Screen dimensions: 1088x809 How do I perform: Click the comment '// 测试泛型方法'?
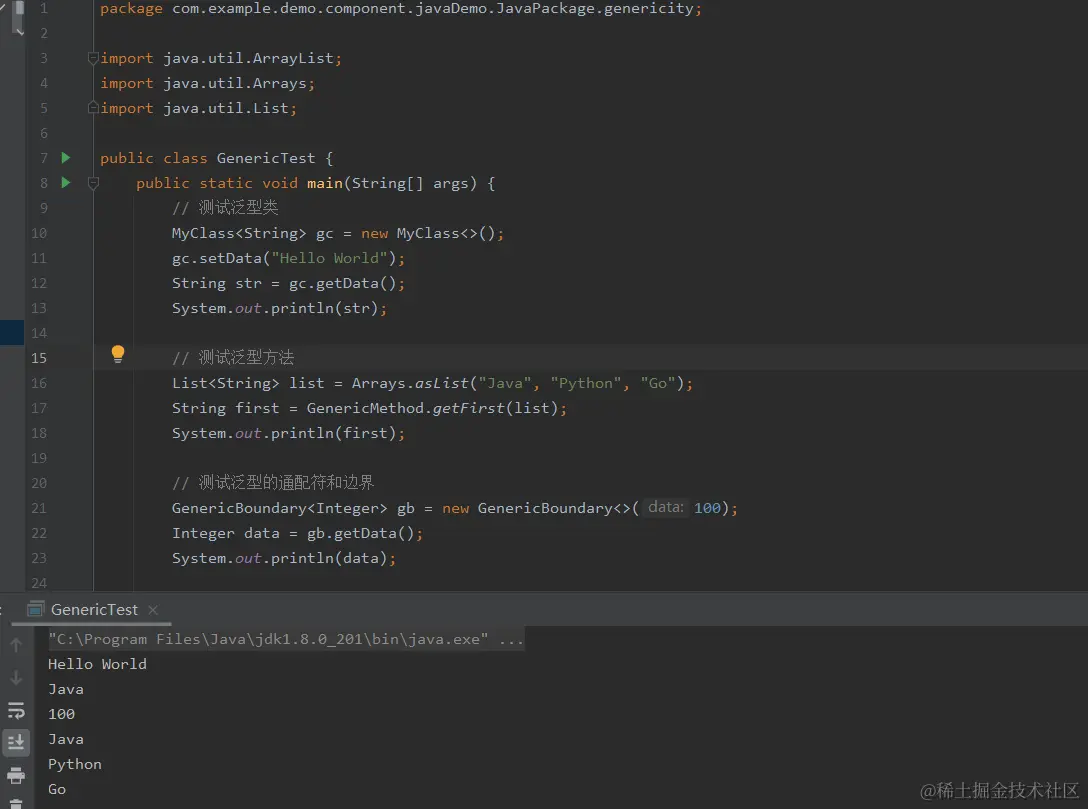(233, 357)
